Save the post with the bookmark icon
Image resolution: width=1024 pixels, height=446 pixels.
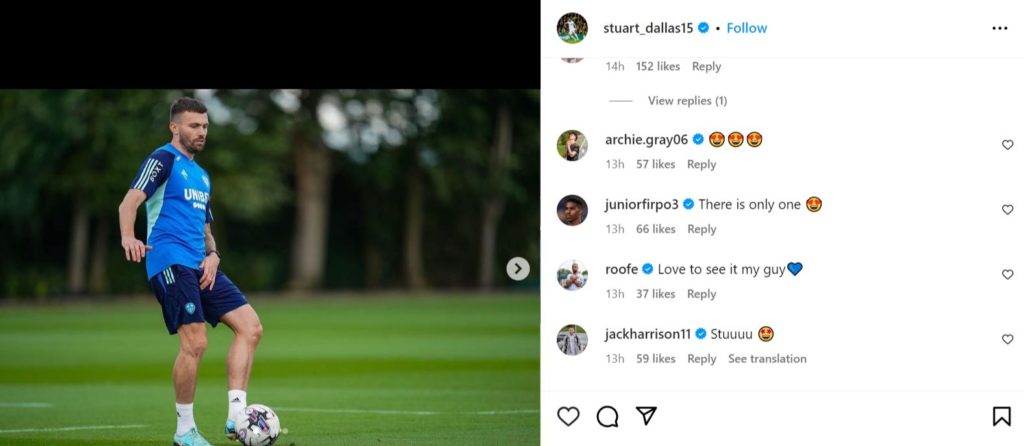[x=1001, y=416]
